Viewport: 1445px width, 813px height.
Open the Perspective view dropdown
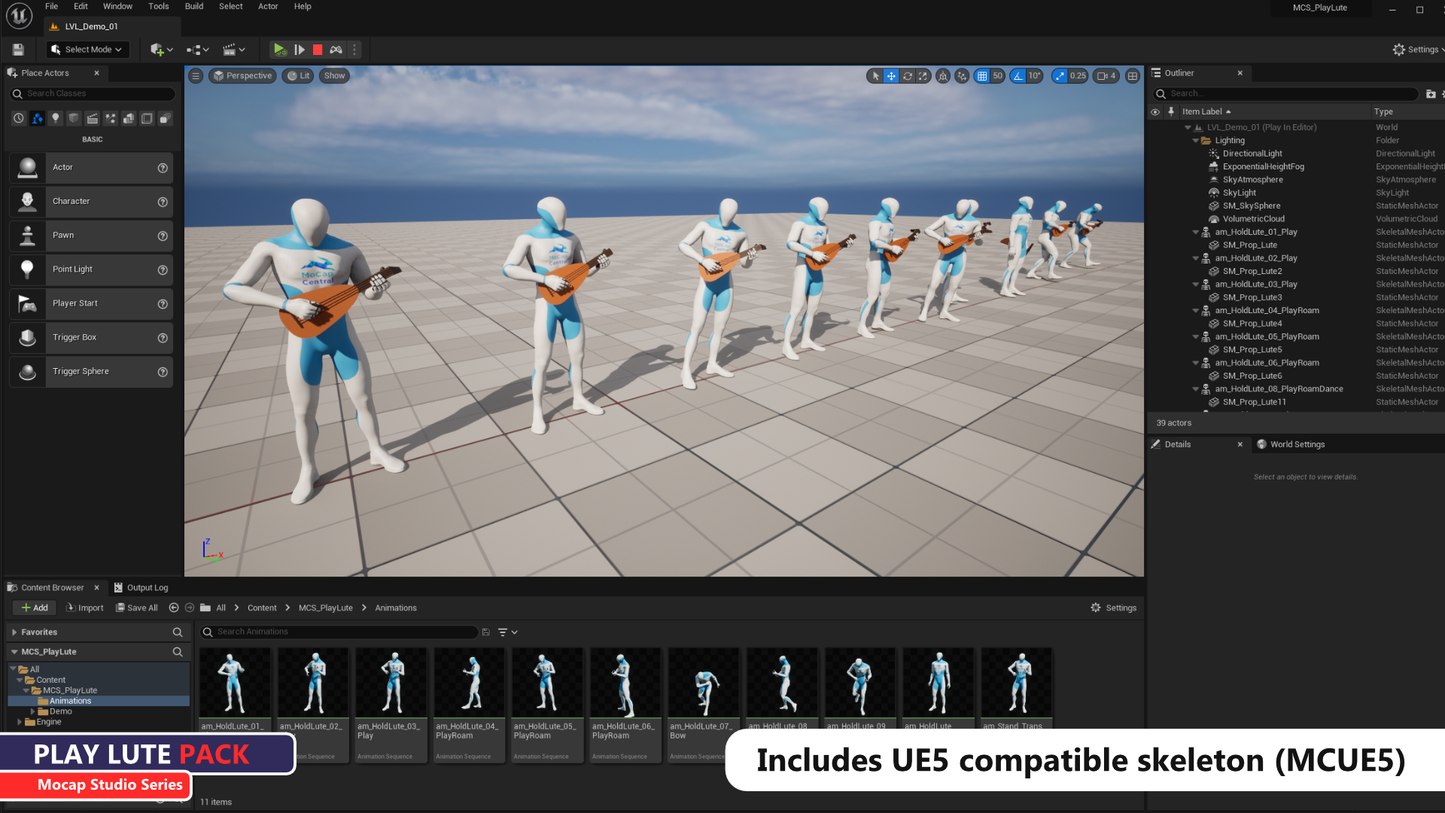[242, 75]
